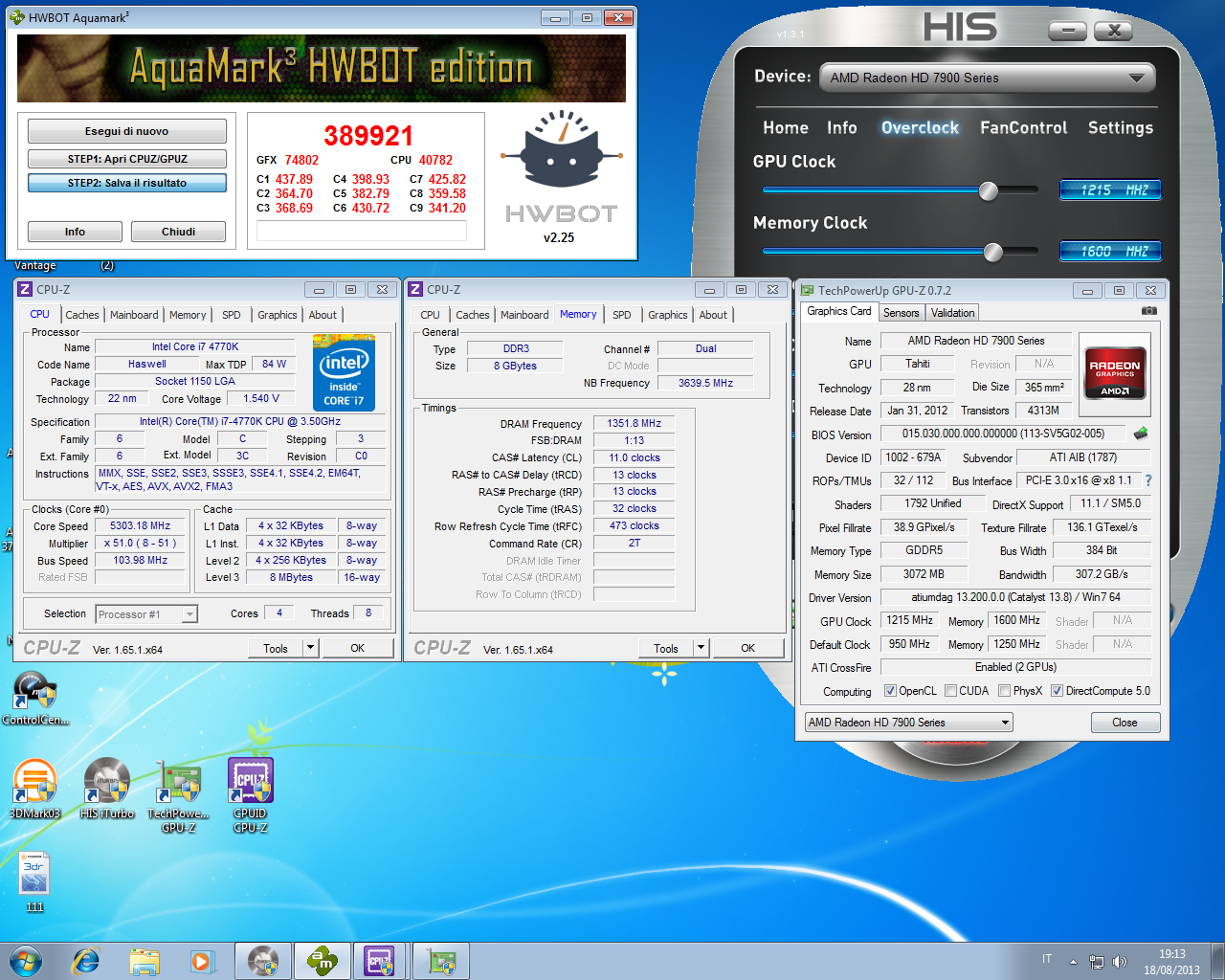Viewport: 1225px width, 980px height.
Task: Open the Settings tab in HIS iTurbo
Action: click(1121, 127)
